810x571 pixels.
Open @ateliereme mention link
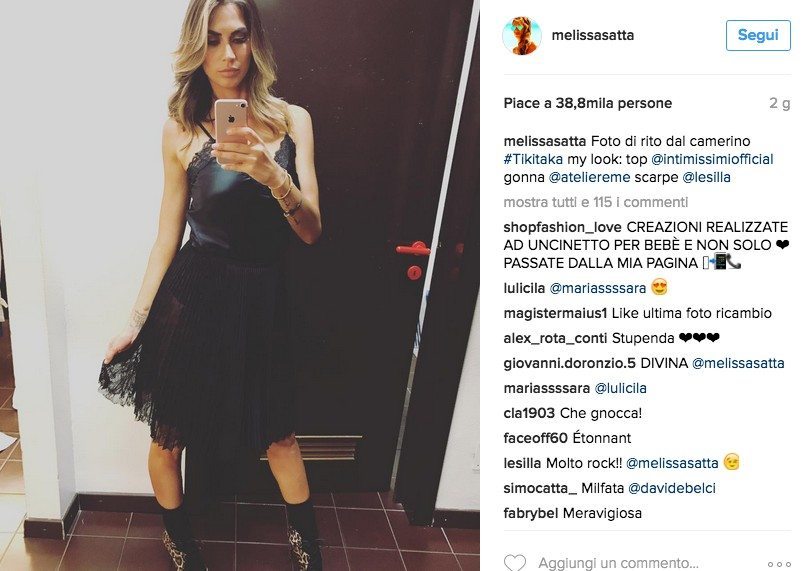pos(589,177)
